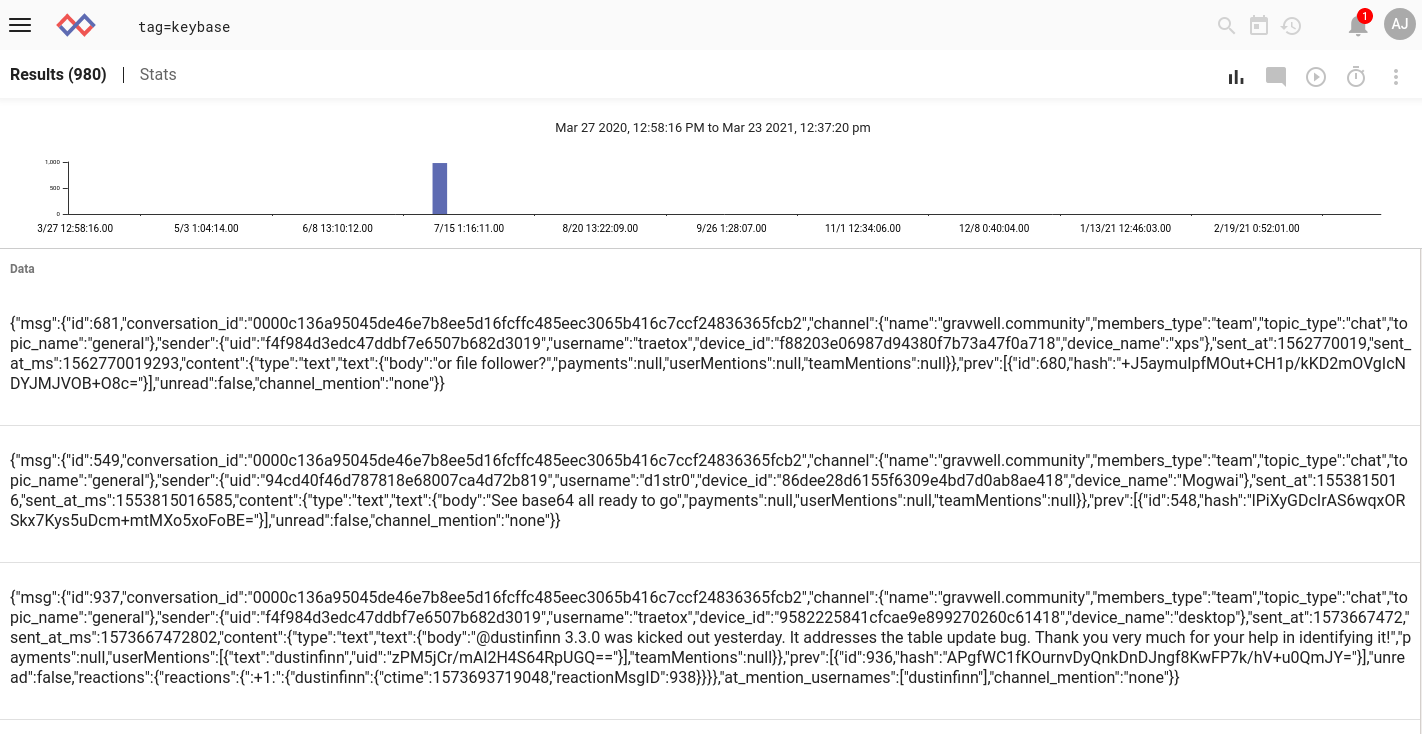Click the time range text above chart

pyautogui.click(x=713, y=128)
